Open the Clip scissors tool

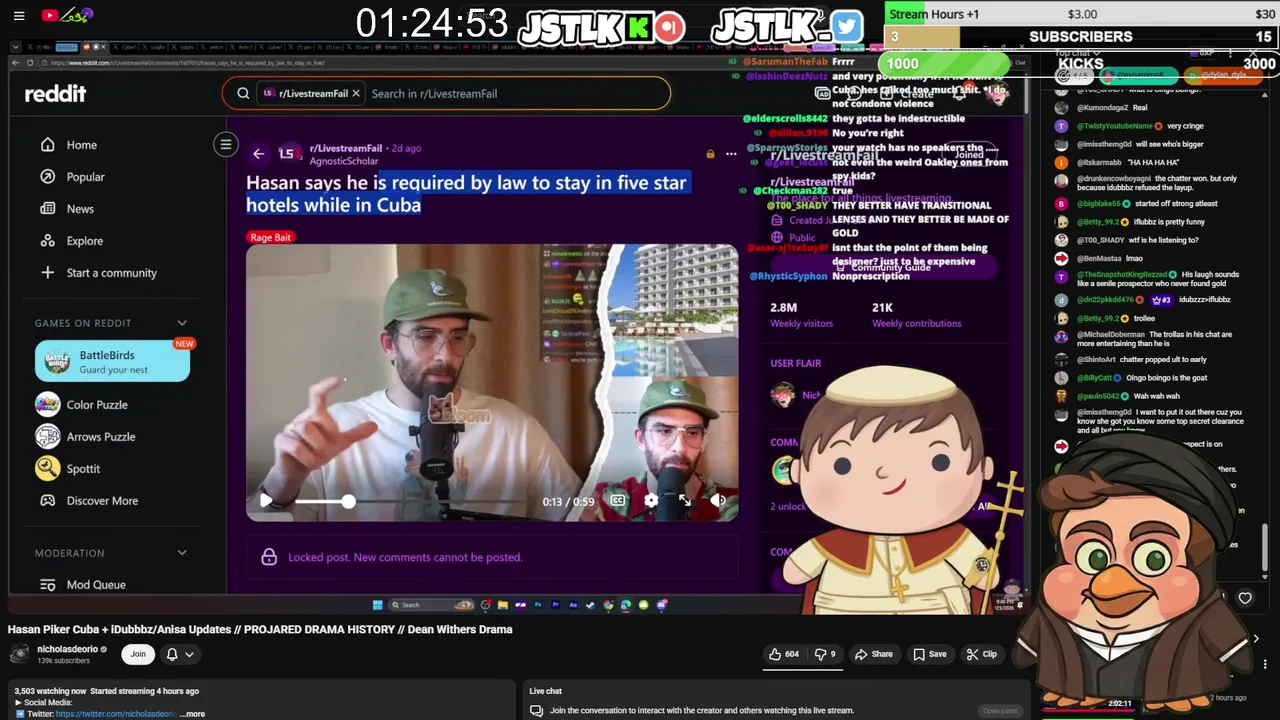click(x=981, y=654)
